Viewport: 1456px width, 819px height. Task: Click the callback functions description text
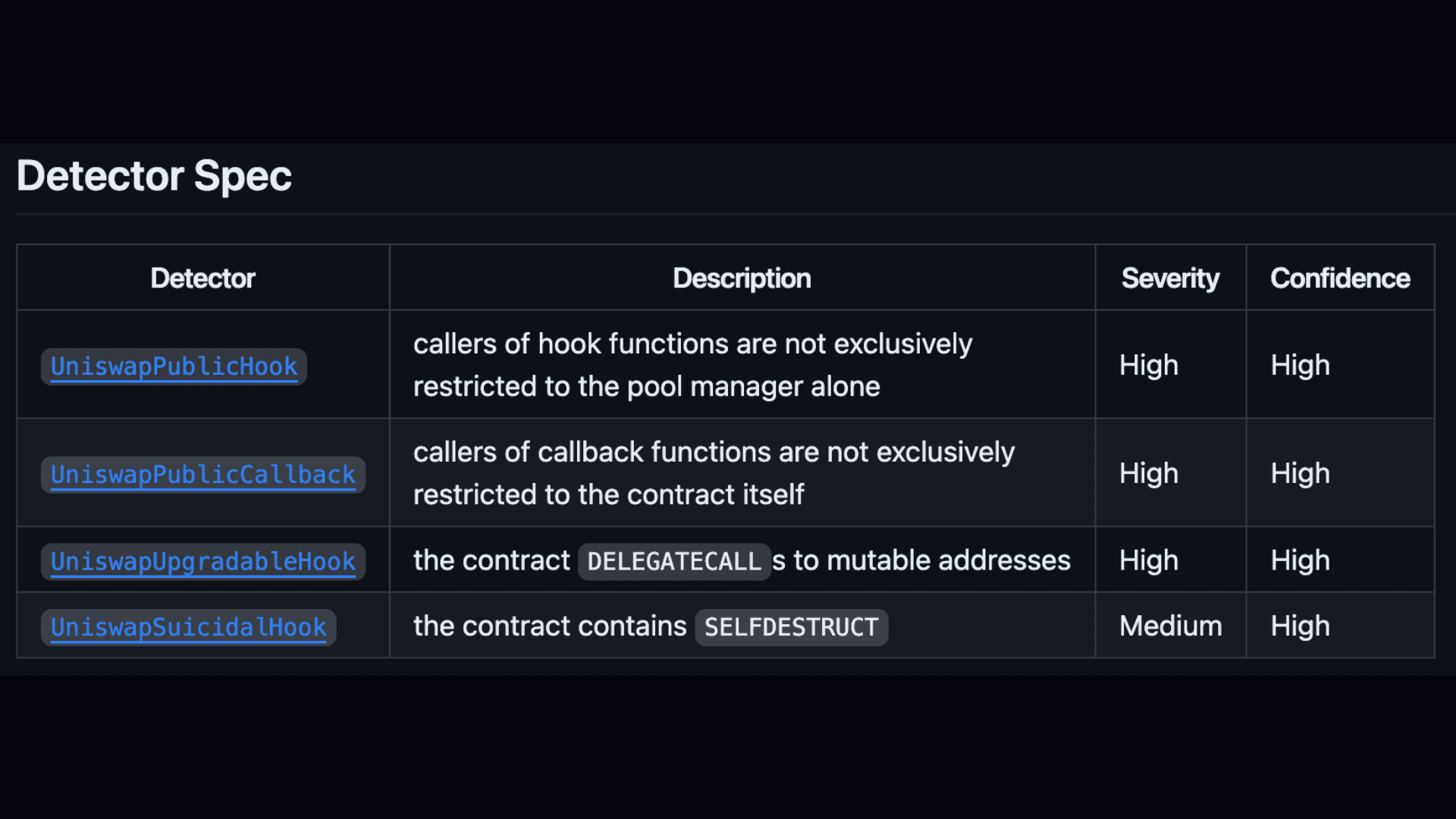point(714,473)
